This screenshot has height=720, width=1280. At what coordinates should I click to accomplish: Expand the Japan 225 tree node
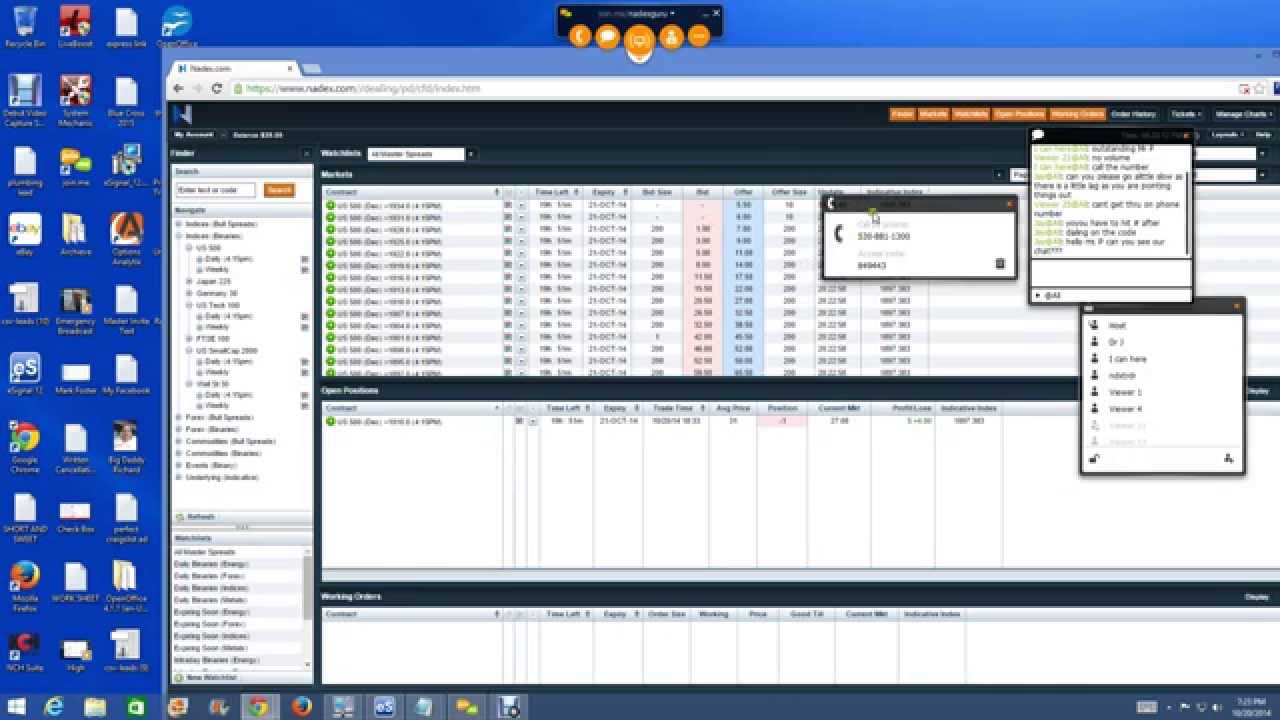pyautogui.click(x=189, y=282)
